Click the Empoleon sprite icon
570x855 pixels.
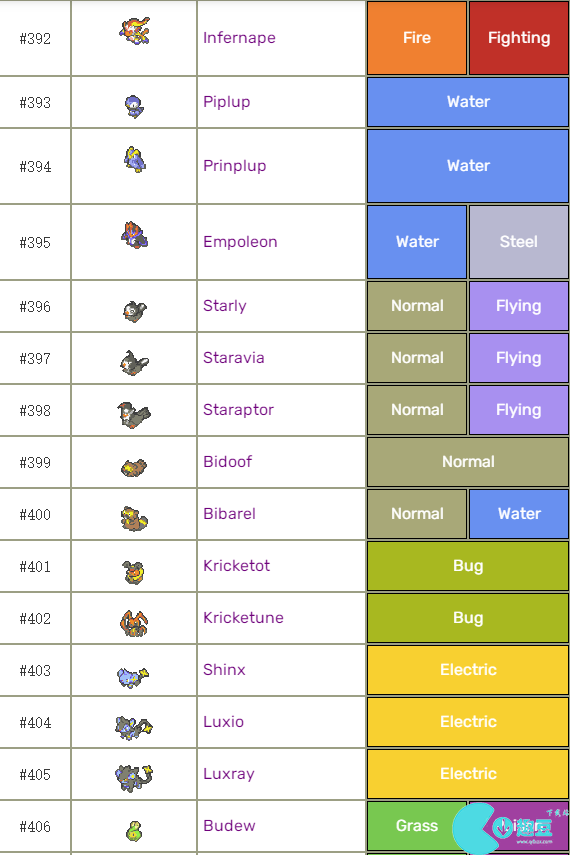(134, 235)
